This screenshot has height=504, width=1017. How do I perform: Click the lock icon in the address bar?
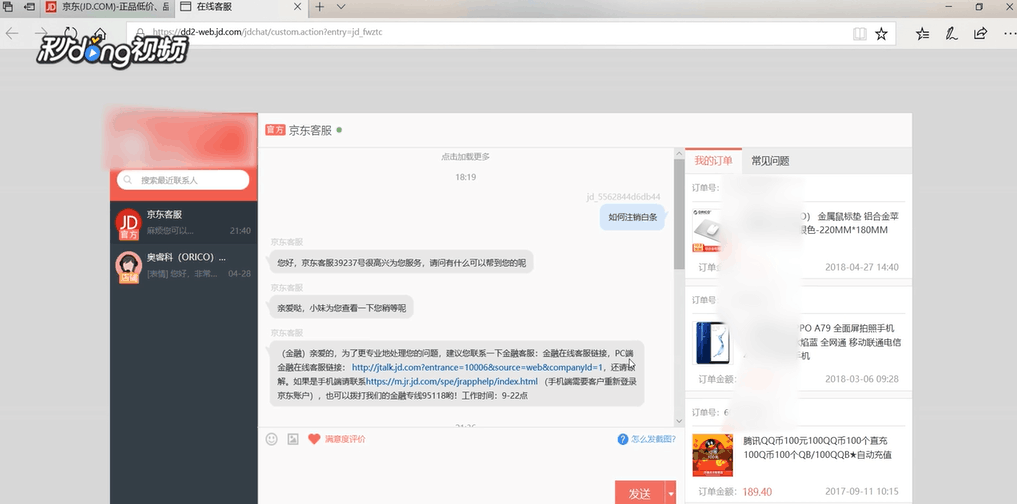139,32
